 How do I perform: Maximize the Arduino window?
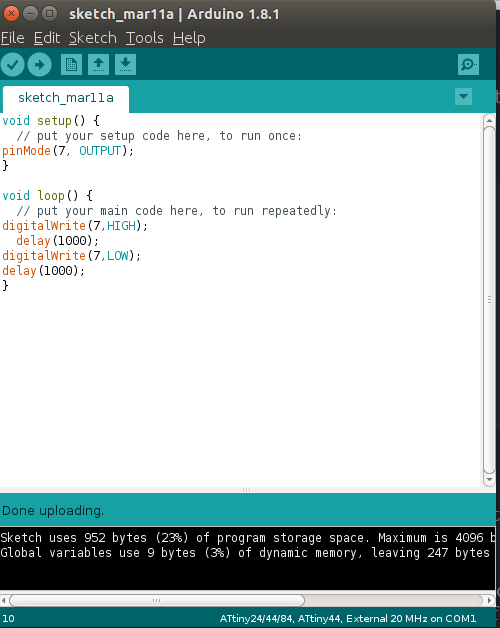50,14
